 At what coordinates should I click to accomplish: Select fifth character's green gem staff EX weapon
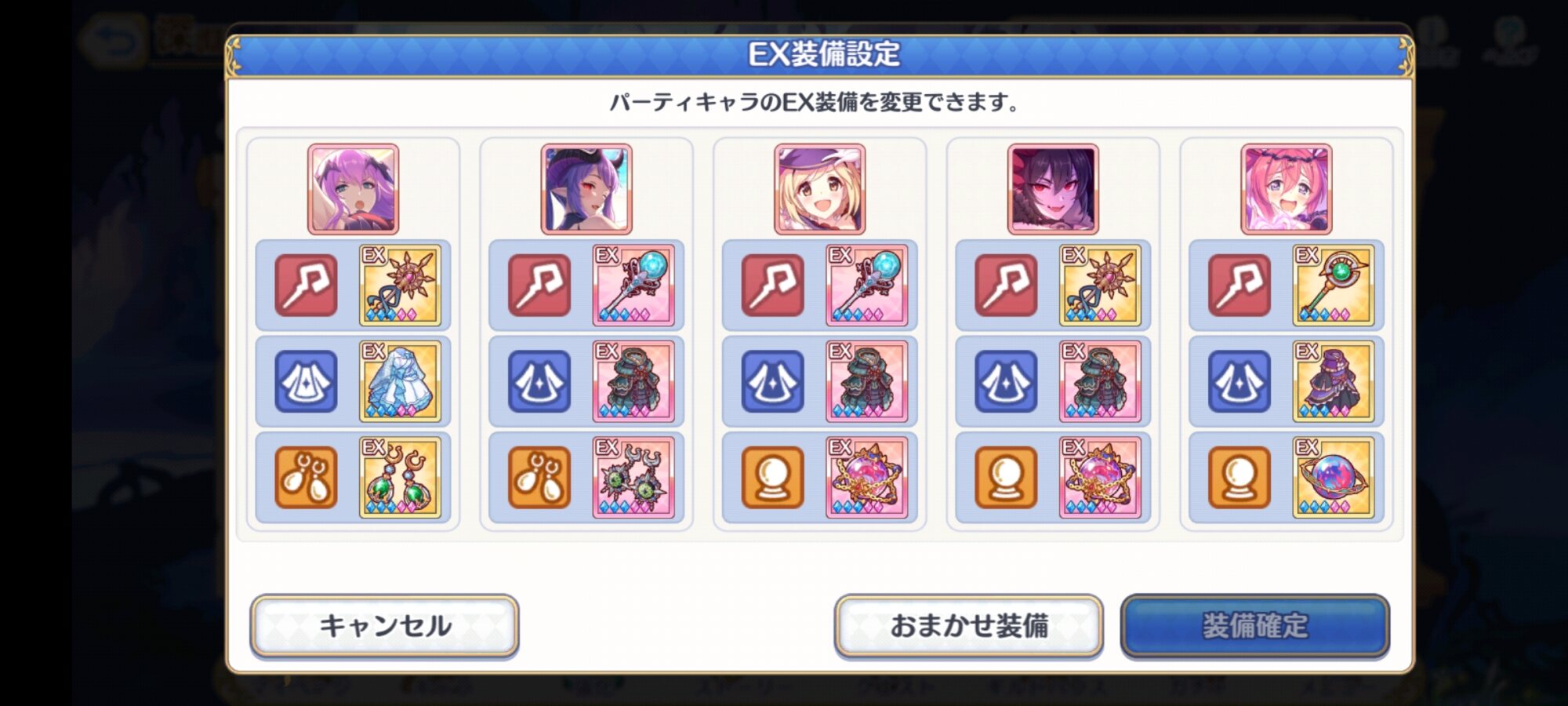tap(1334, 285)
